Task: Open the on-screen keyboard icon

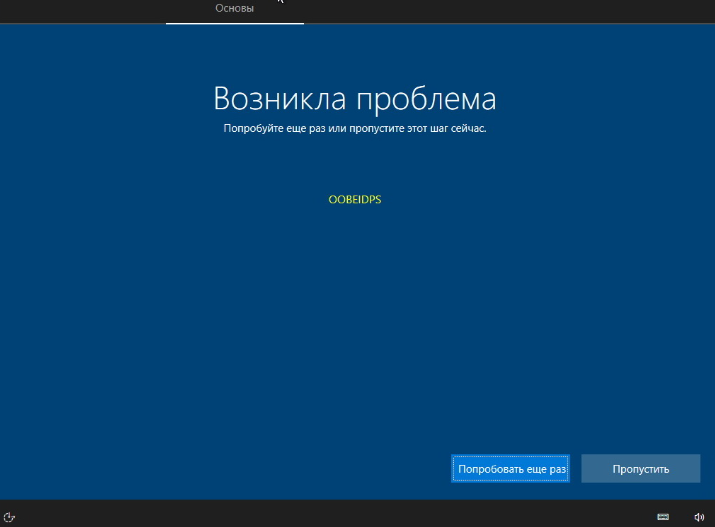Action: click(663, 517)
